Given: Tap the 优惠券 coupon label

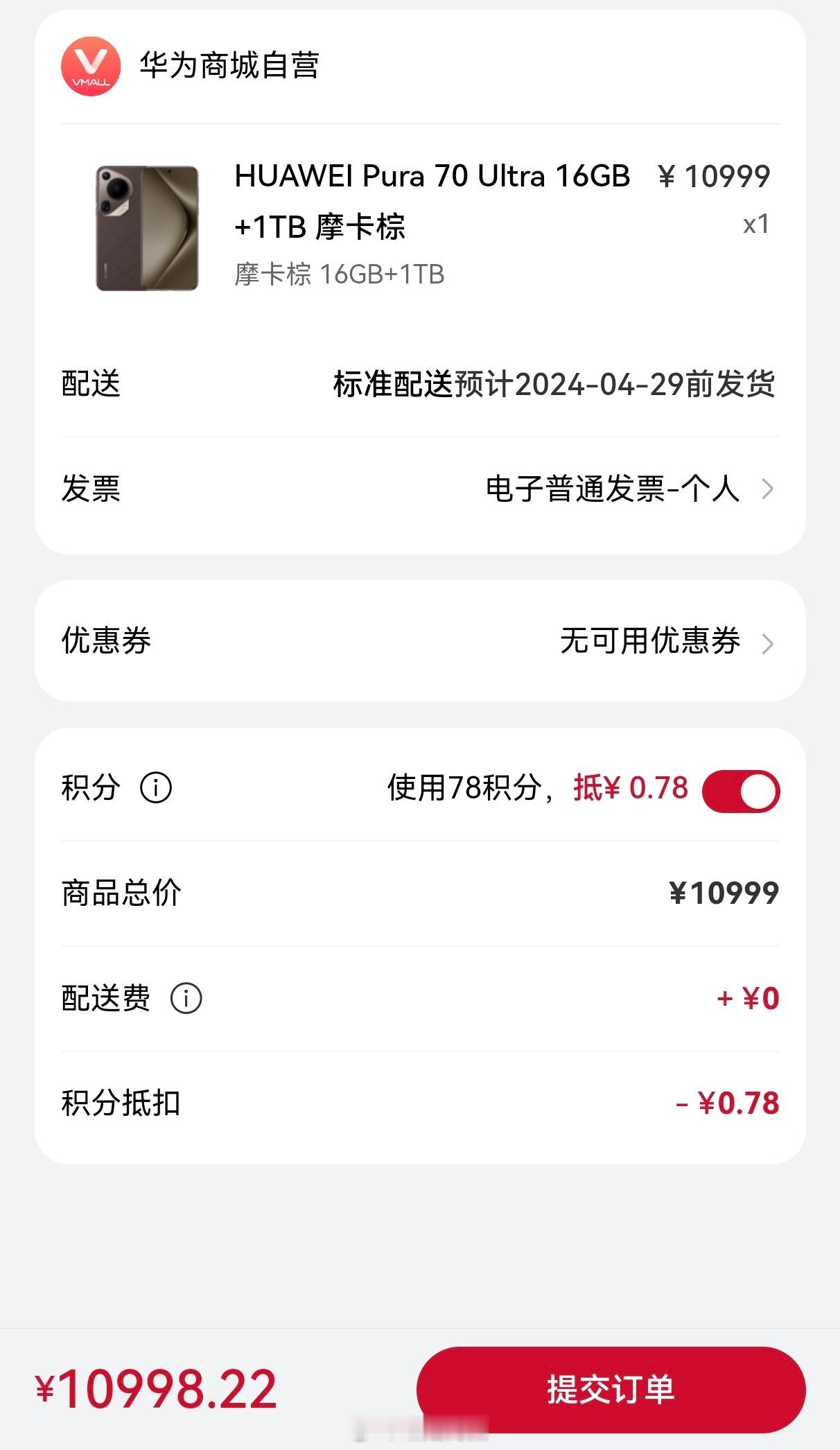Looking at the screenshot, I should pyautogui.click(x=106, y=640).
